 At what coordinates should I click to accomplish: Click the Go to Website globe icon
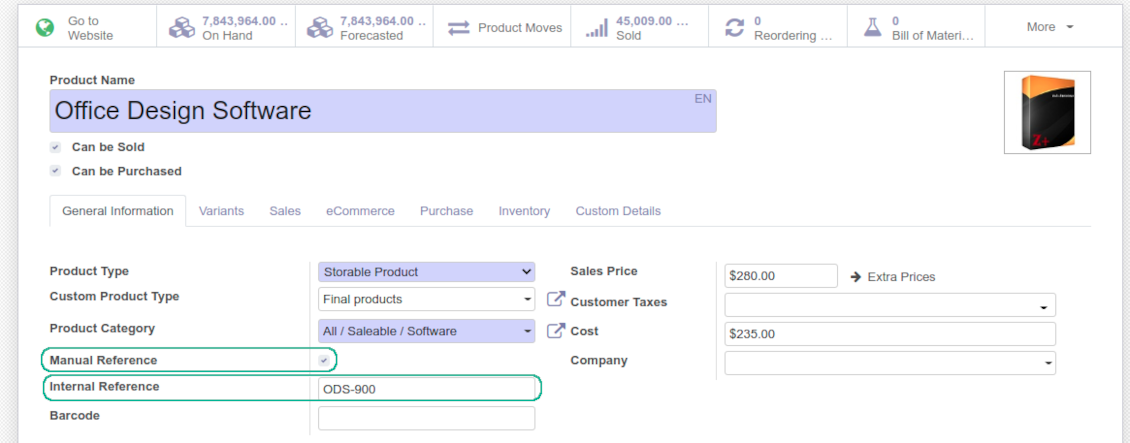pos(44,28)
